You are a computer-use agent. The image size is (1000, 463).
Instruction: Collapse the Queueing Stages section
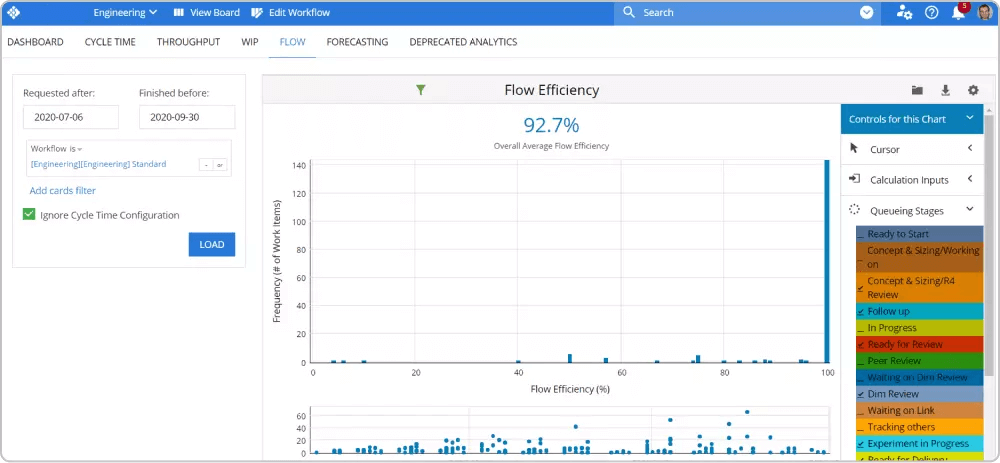969,211
